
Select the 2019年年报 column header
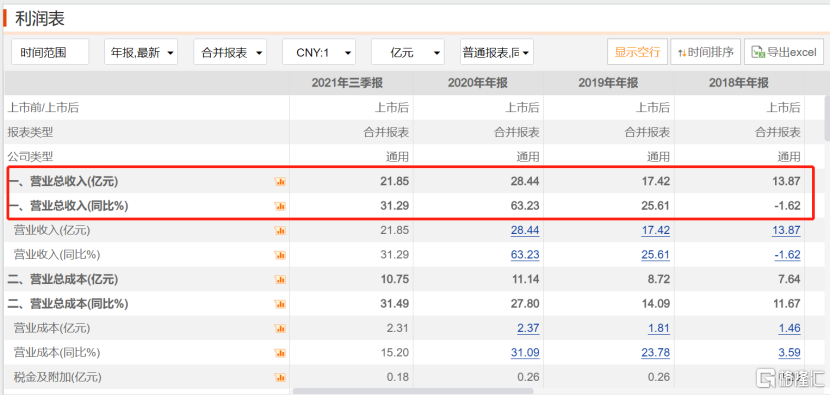click(608, 83)
